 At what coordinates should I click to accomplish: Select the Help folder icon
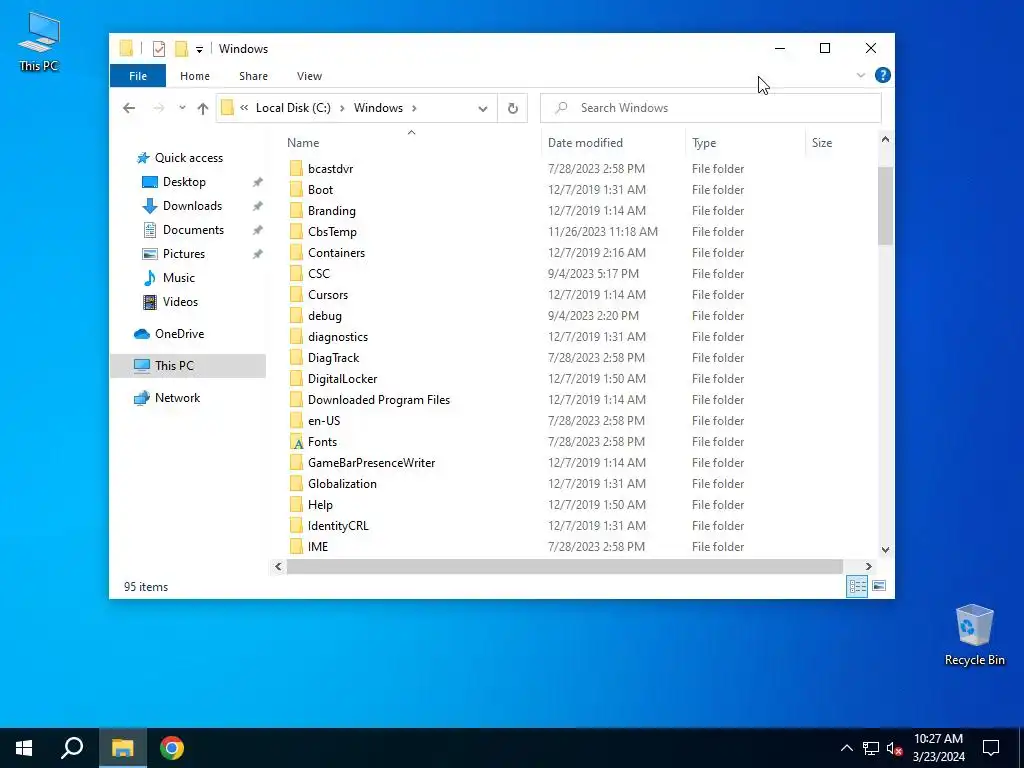(296, 505)
